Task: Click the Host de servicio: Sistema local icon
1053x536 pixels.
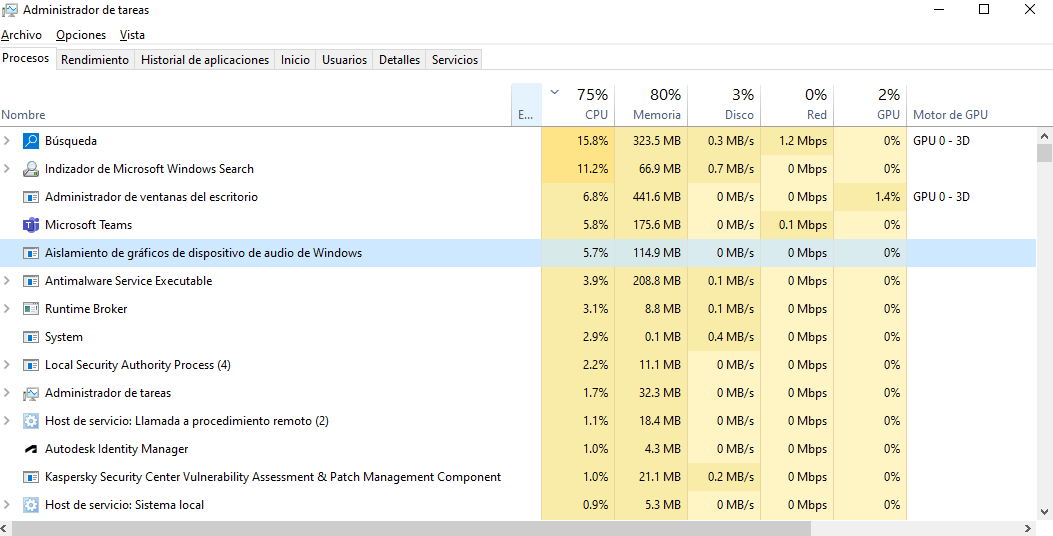Action: coord(31,505)
